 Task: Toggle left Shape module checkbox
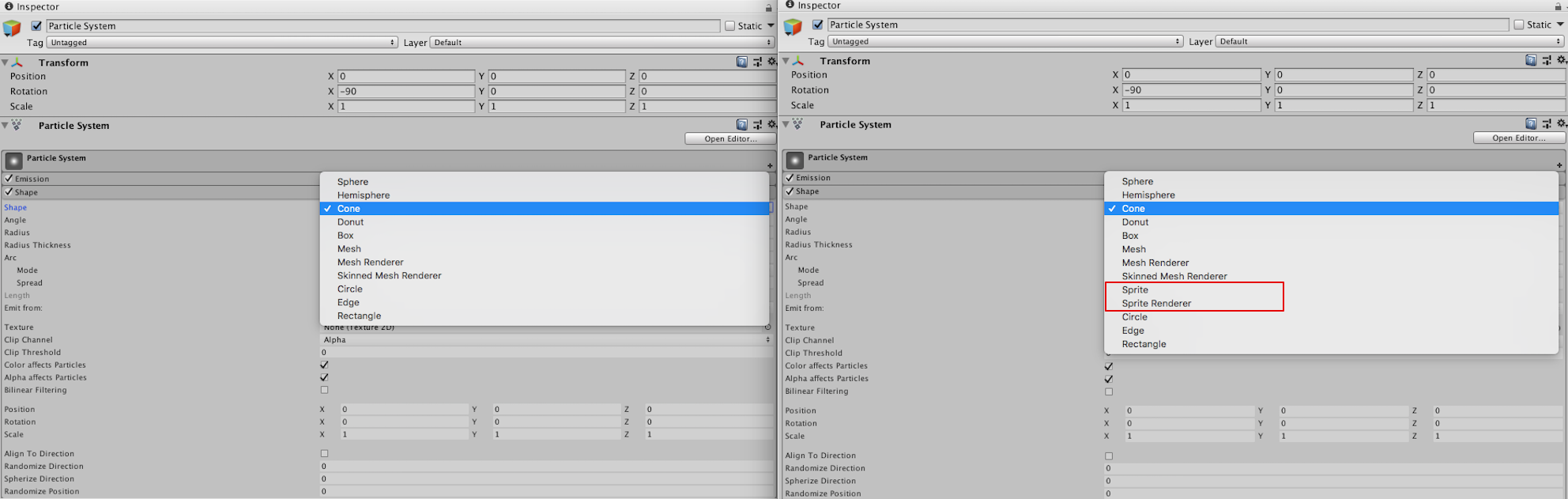click(9, 192)
